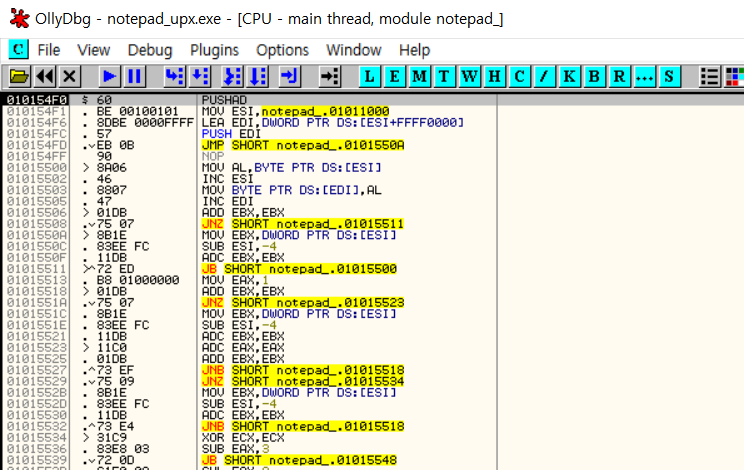Click JMP SHORT notepad_.0101550A line

(303, 145)
